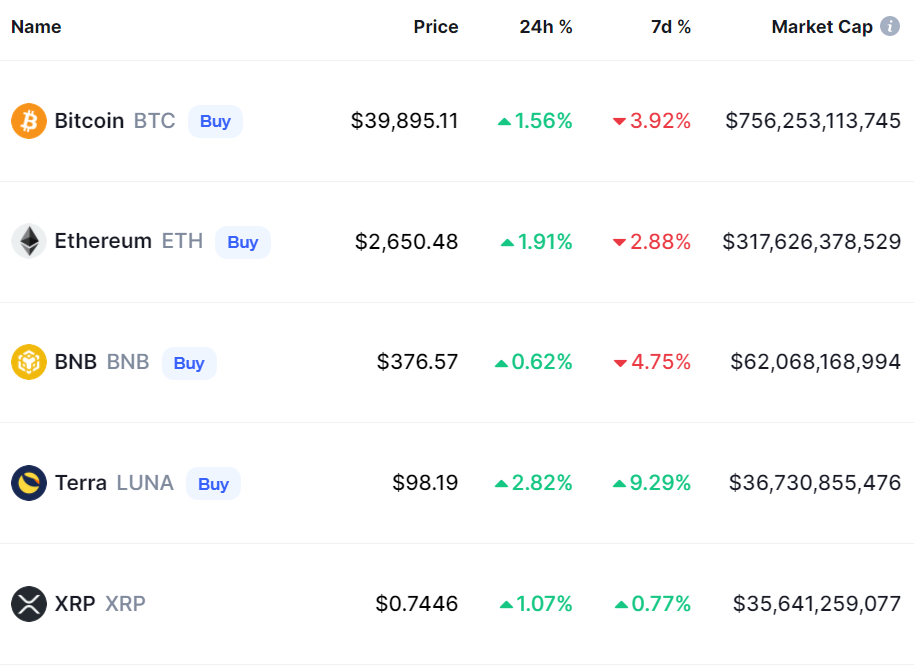Image resolution: width=914 pixels, height=671 pixels.
Task: Click the Terra LUNA logo icon
Action: pyautogui.click(x=29, y=483)
